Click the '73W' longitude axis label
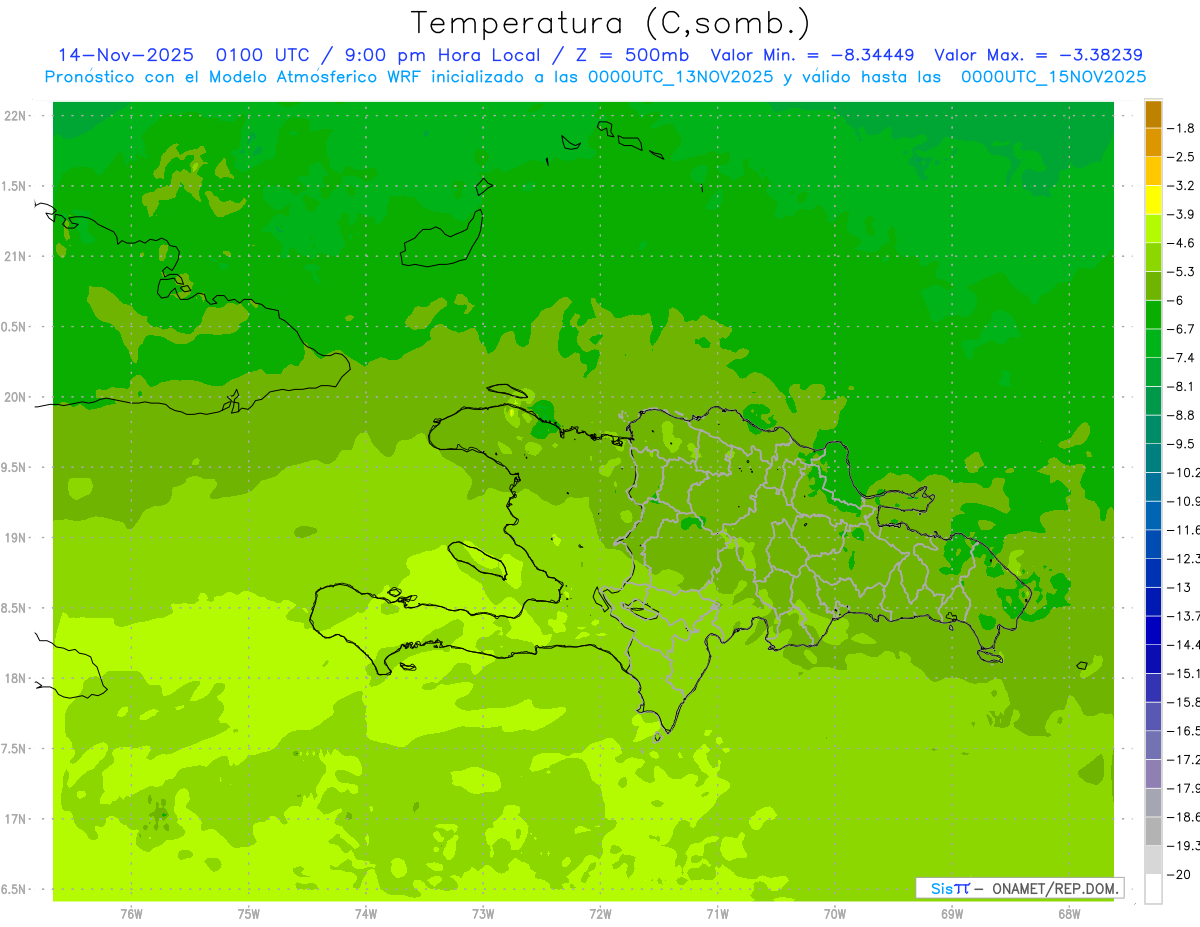 pos(483,914)
